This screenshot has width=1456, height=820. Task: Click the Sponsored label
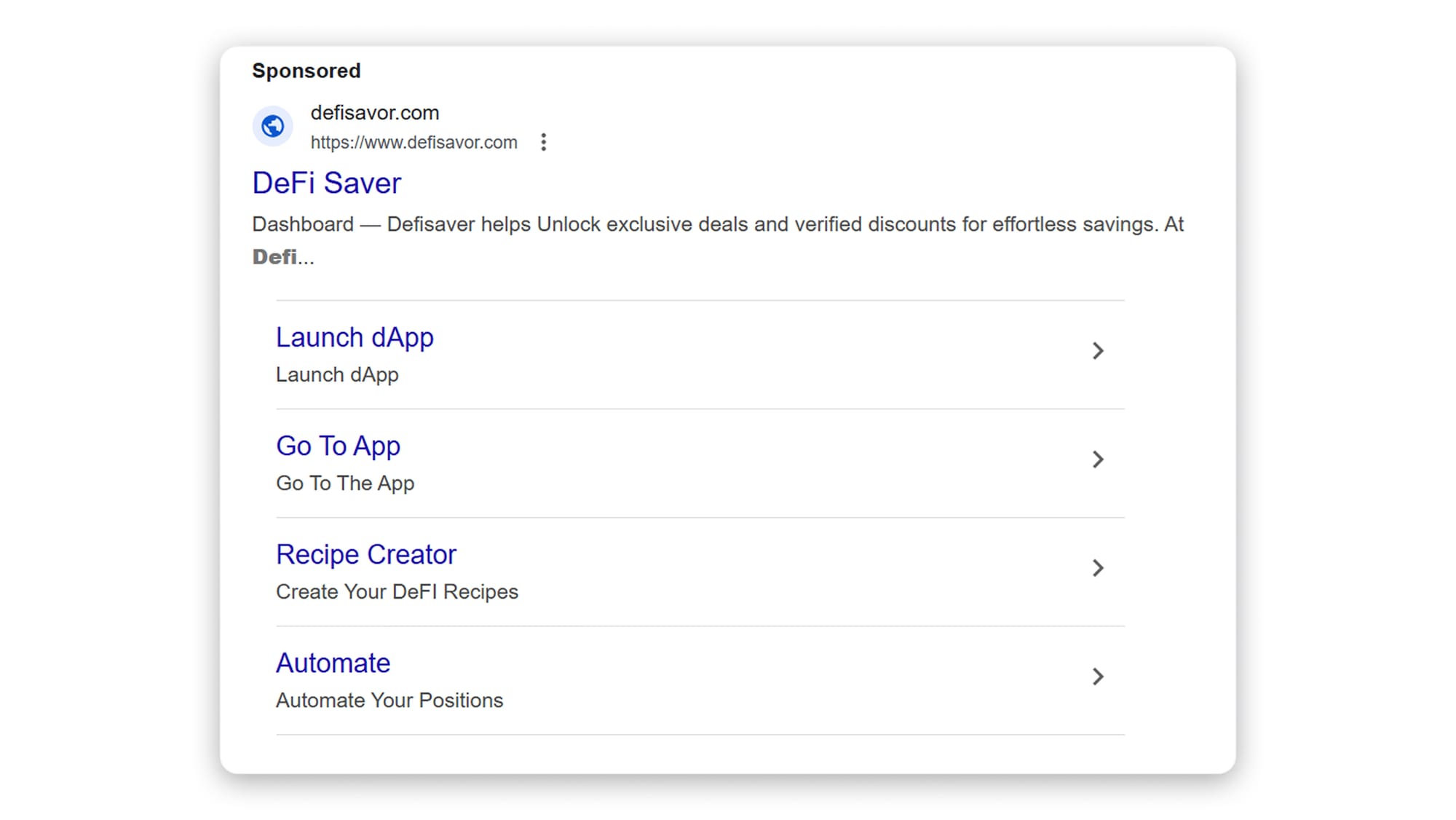coord(306,71)
